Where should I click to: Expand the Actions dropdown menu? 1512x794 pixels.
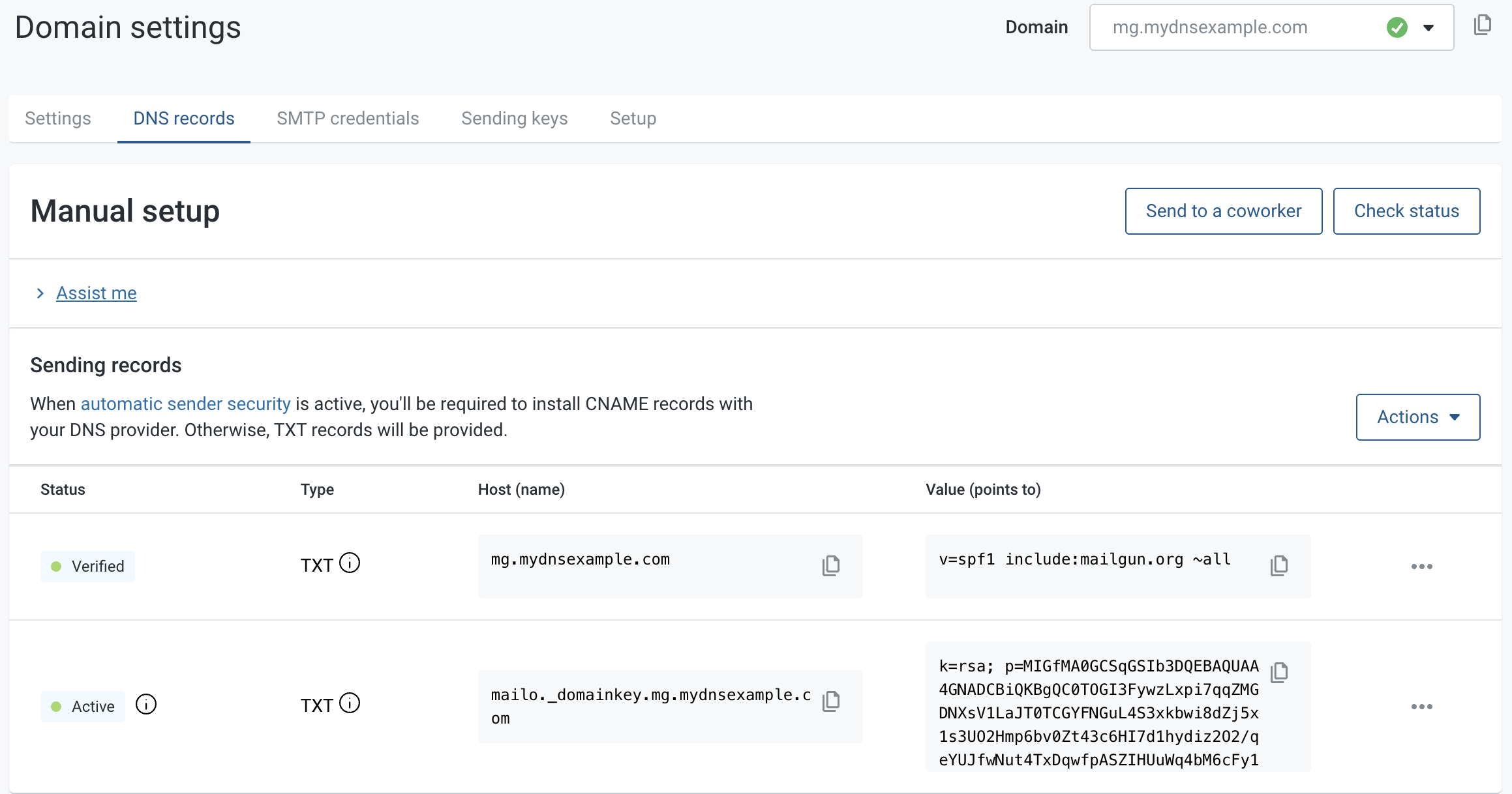coord(1417,417)
